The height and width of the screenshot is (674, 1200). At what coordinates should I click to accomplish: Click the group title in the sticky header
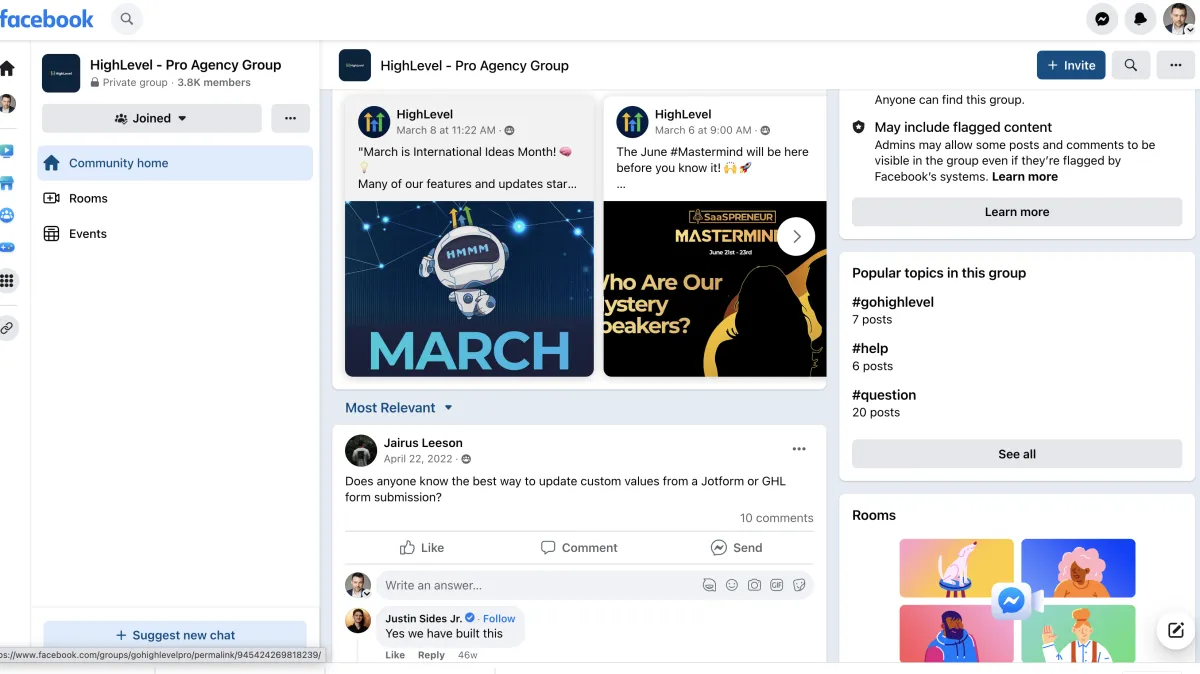(475, 66)
